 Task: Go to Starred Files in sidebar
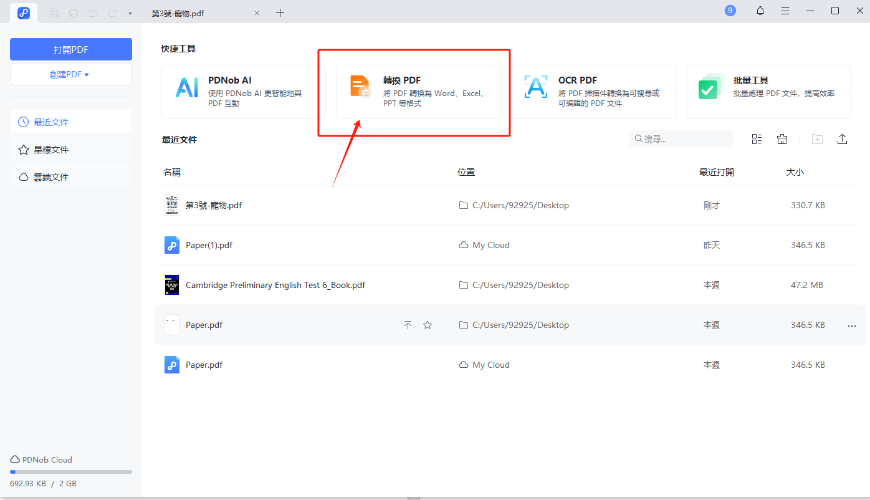coord(71,150)
